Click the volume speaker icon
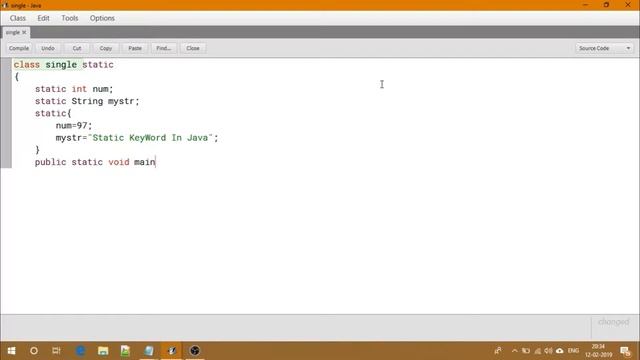 pyautogui.click(x=548, y=351)
